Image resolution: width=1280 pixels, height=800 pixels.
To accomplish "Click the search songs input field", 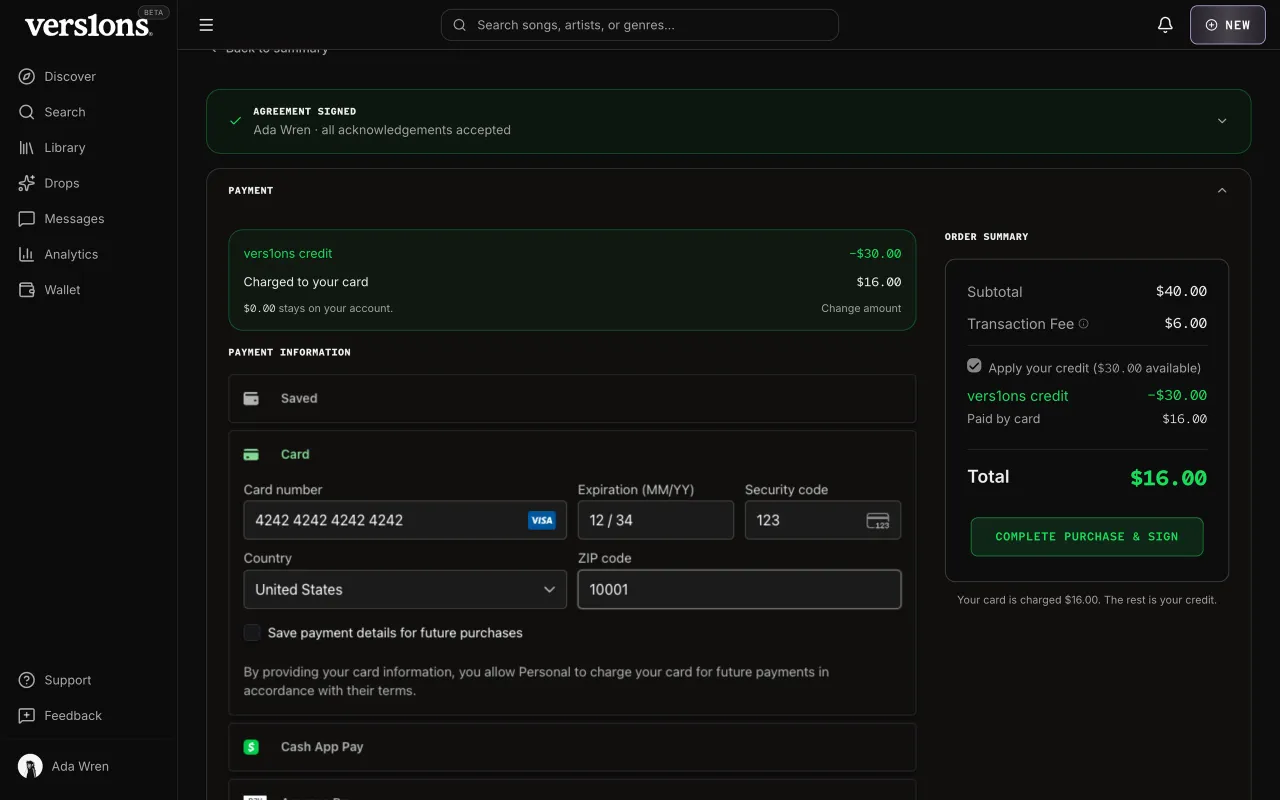I will coord(639,25).
